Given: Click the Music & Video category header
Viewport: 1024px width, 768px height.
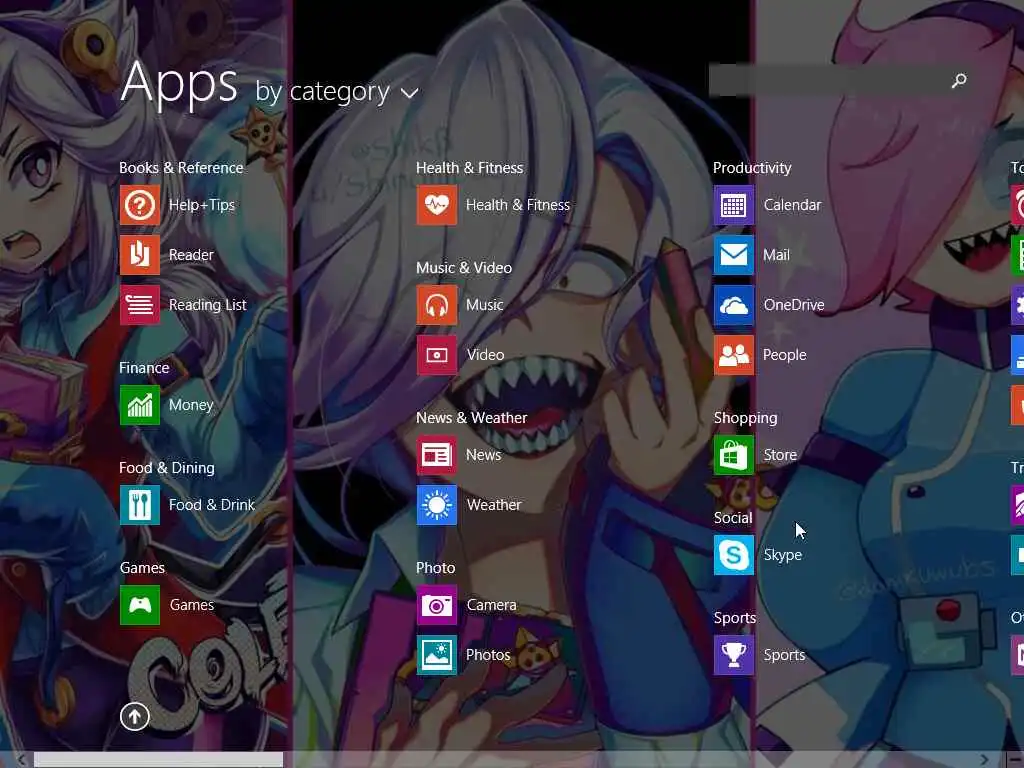Looking at the screenshot, I should pyautogui.click(x=464, y=268).
